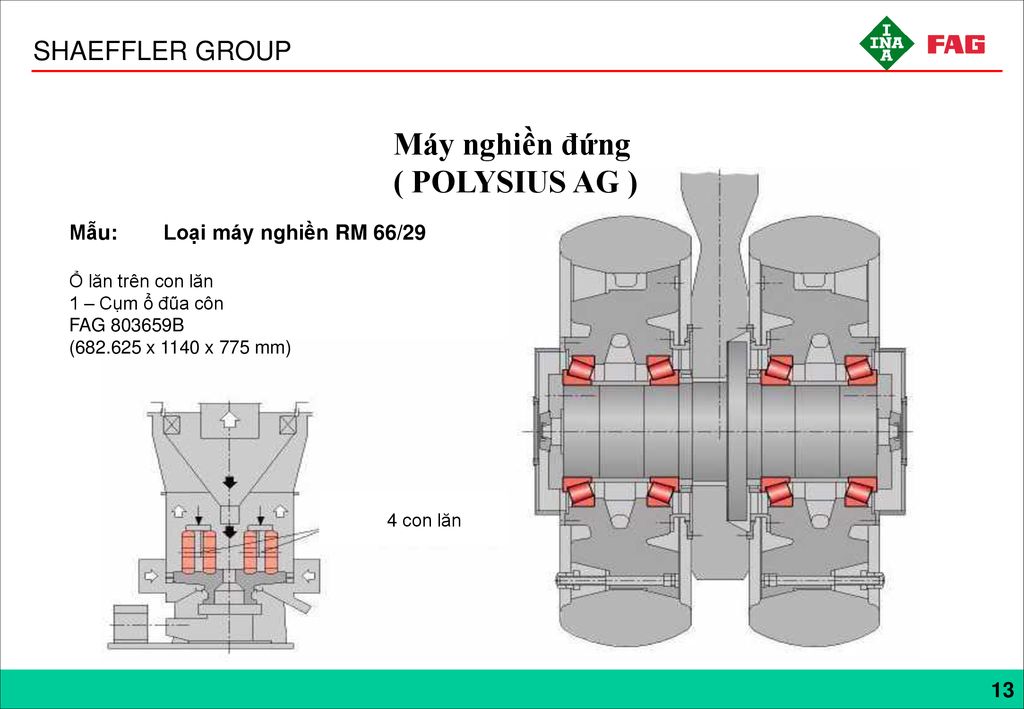Click the slide number 13
The width and height of the screenshot is (1024, 709).
(x=1002, y=690)
